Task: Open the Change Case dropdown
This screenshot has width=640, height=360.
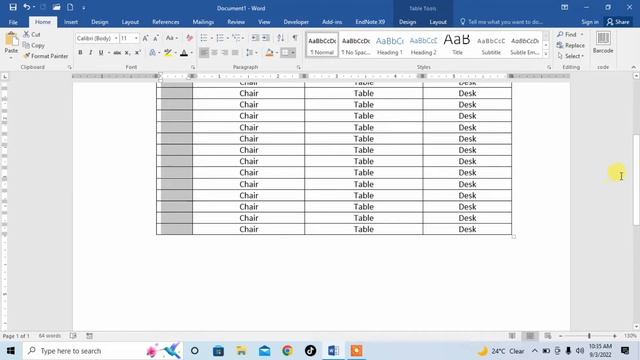Action: 171,38
